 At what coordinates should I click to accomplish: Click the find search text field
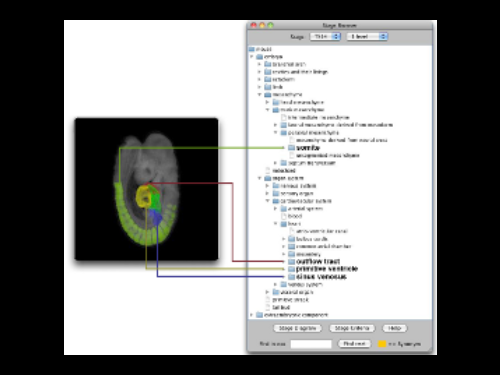[311, 344]
